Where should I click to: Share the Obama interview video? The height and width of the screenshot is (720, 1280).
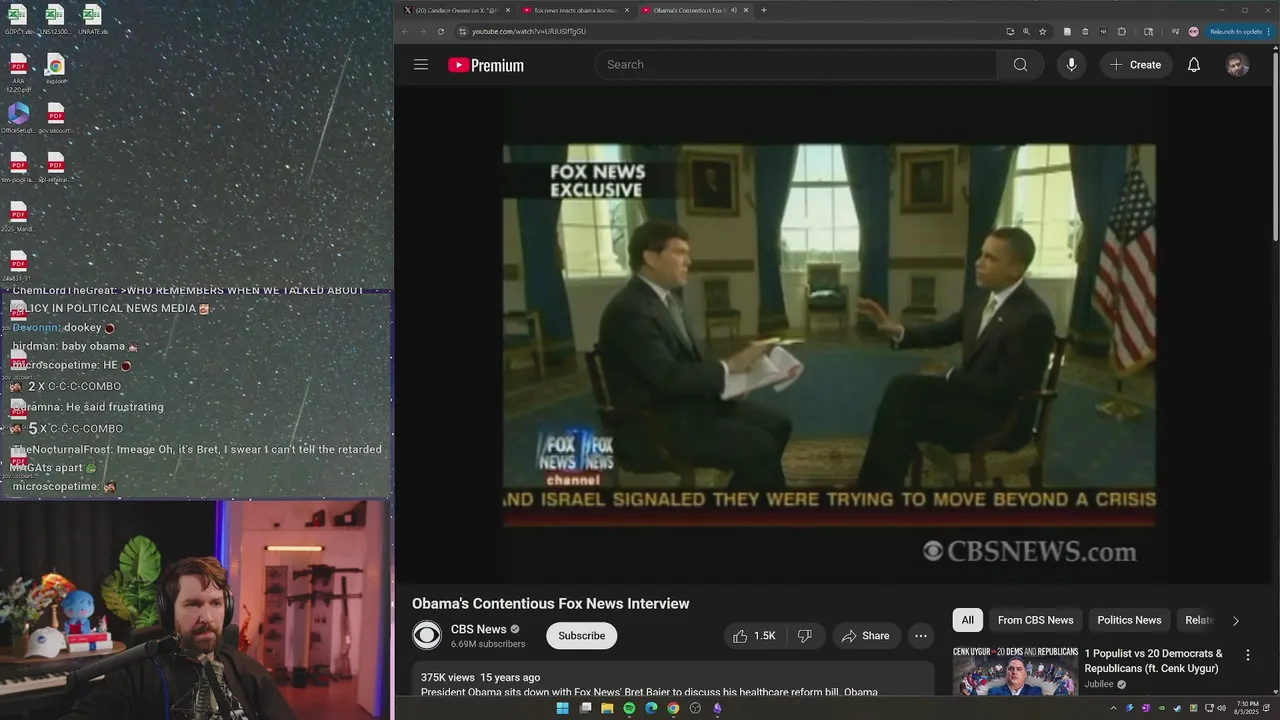coord(866,636)
